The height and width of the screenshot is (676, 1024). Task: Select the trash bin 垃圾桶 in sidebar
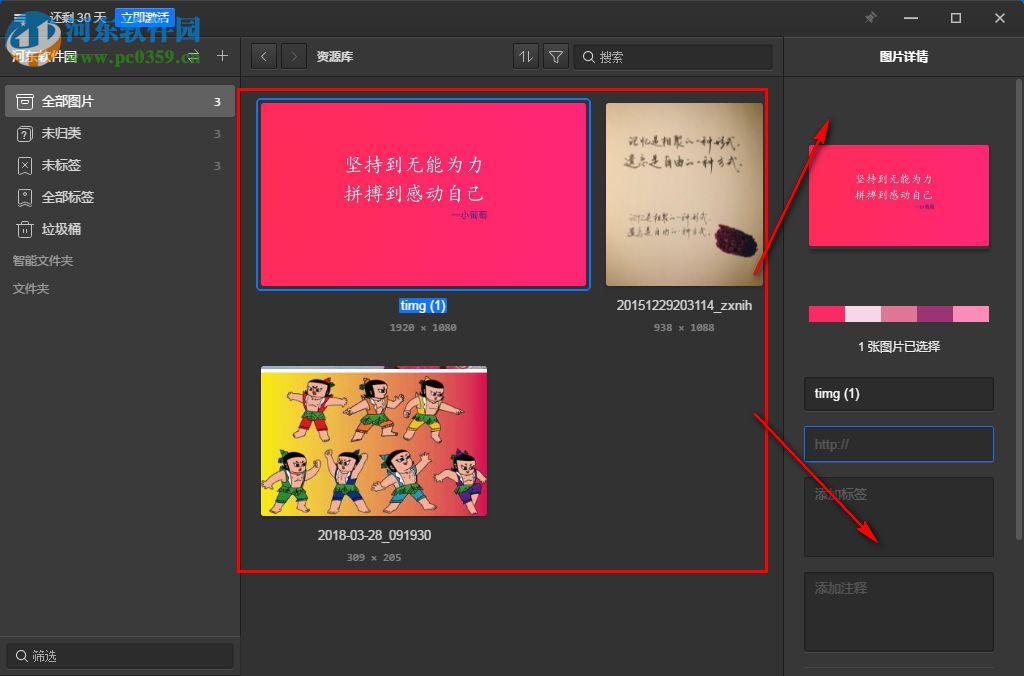coord(59,229)
